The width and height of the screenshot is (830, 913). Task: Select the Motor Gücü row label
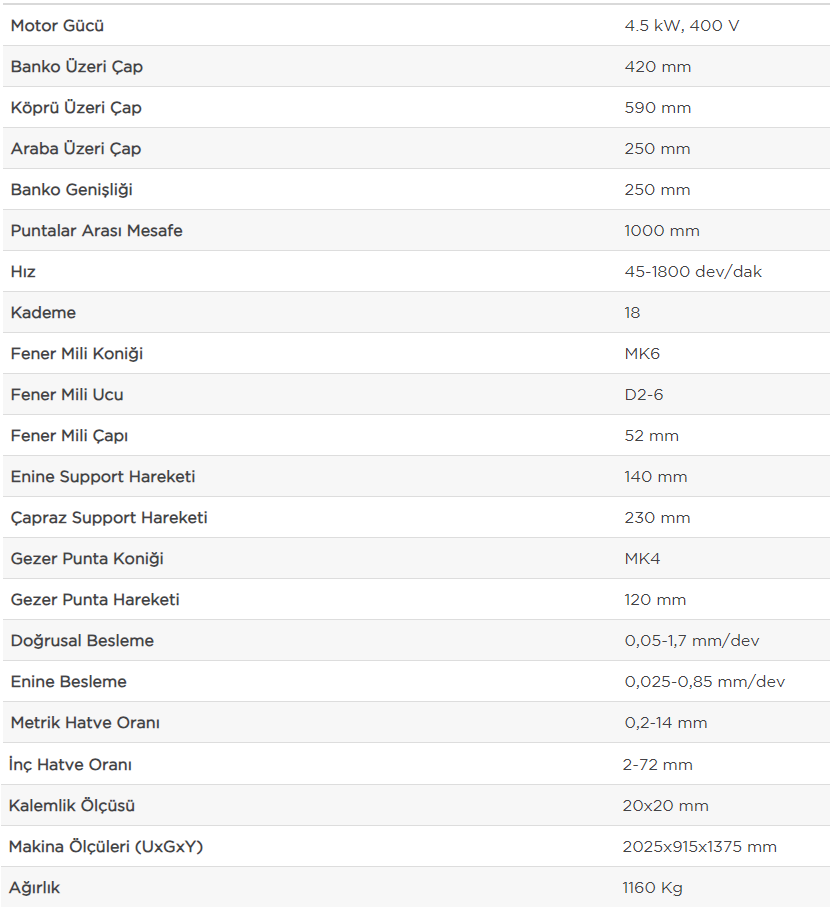[x=57, y=26]
